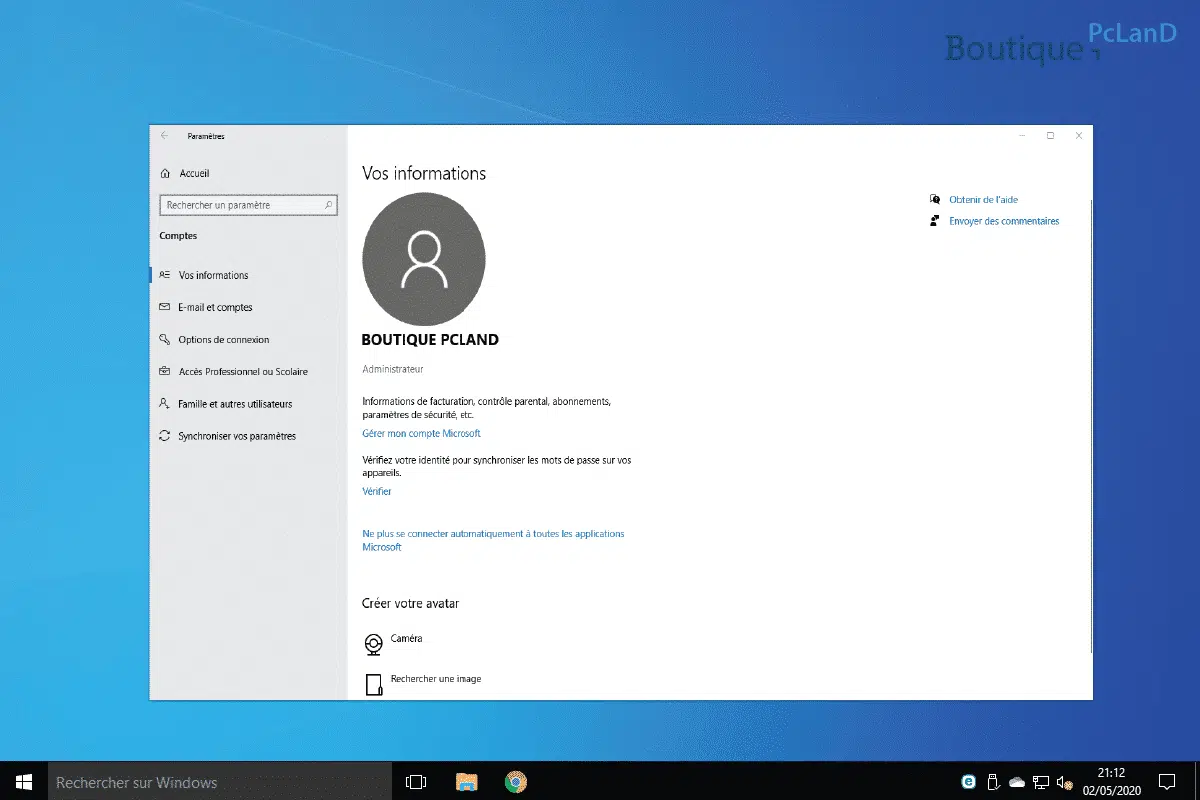The height and width of the screenshot is (800, 1200).
Task: Go to Accès Professionnel ou Scolaire
Action: [x=242, y=371]
